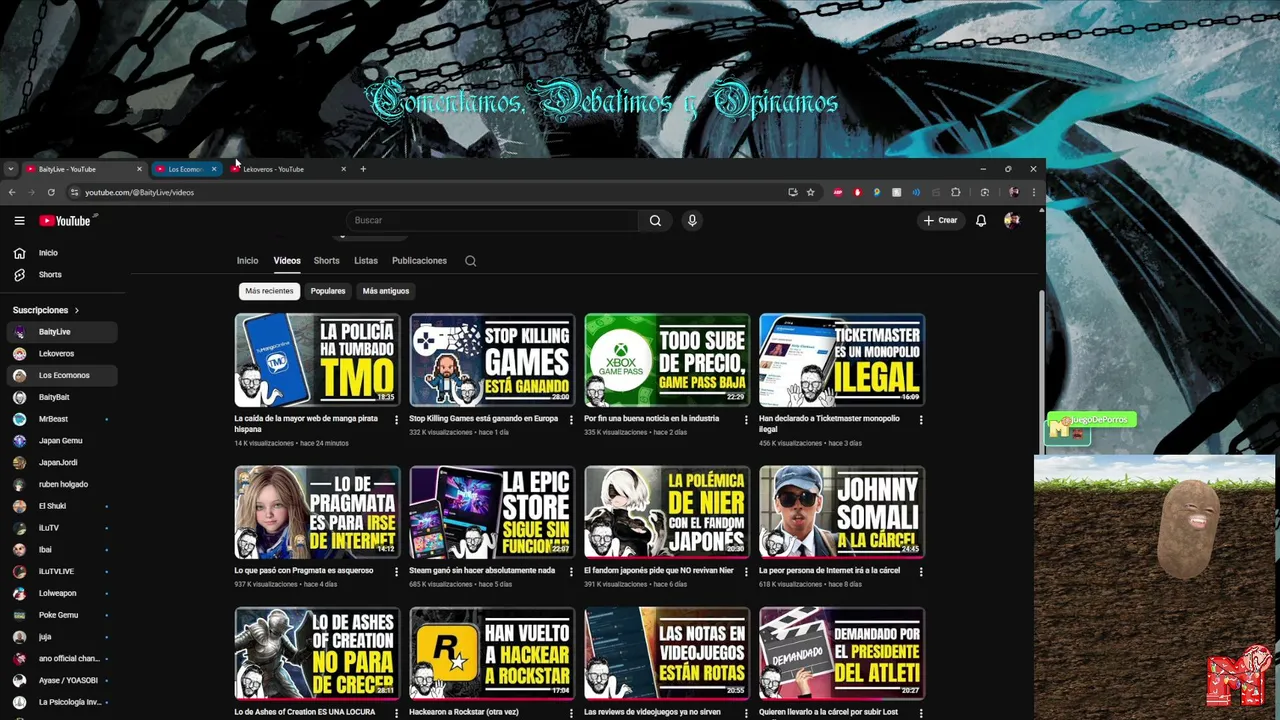Screen dimensions: 1280x720
Task: Open ruben holgado subscription in sidebar
Action: point(64,484)
